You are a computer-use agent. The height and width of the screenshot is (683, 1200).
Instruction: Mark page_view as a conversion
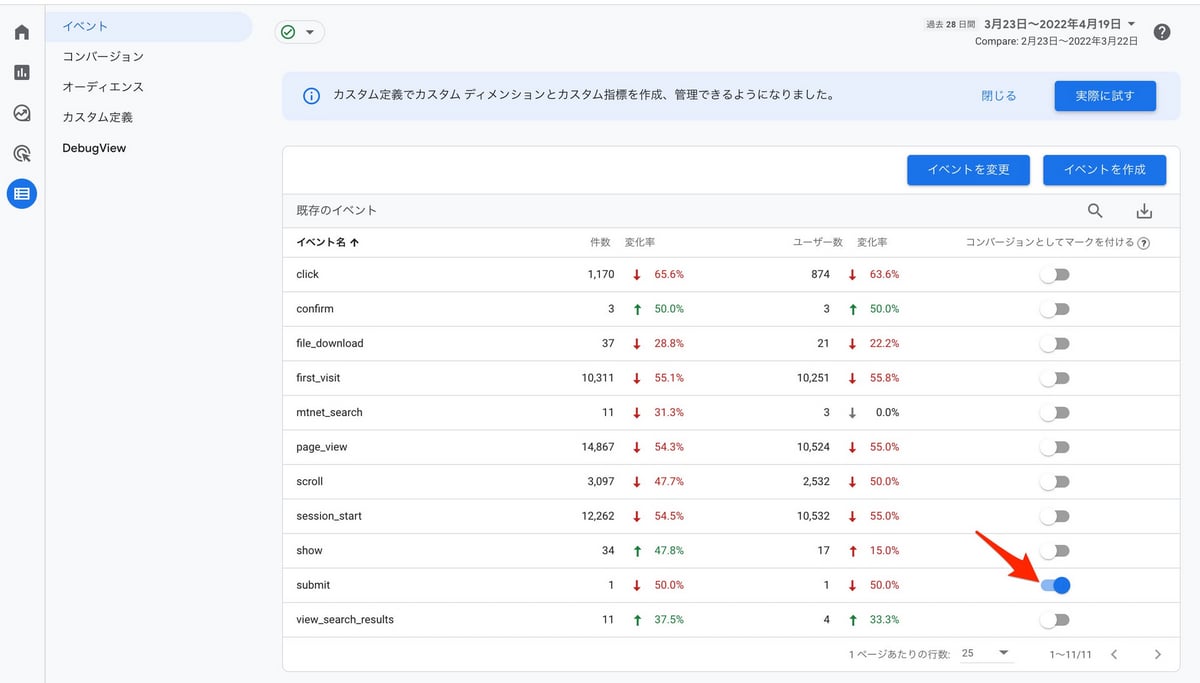(1055, 447)
